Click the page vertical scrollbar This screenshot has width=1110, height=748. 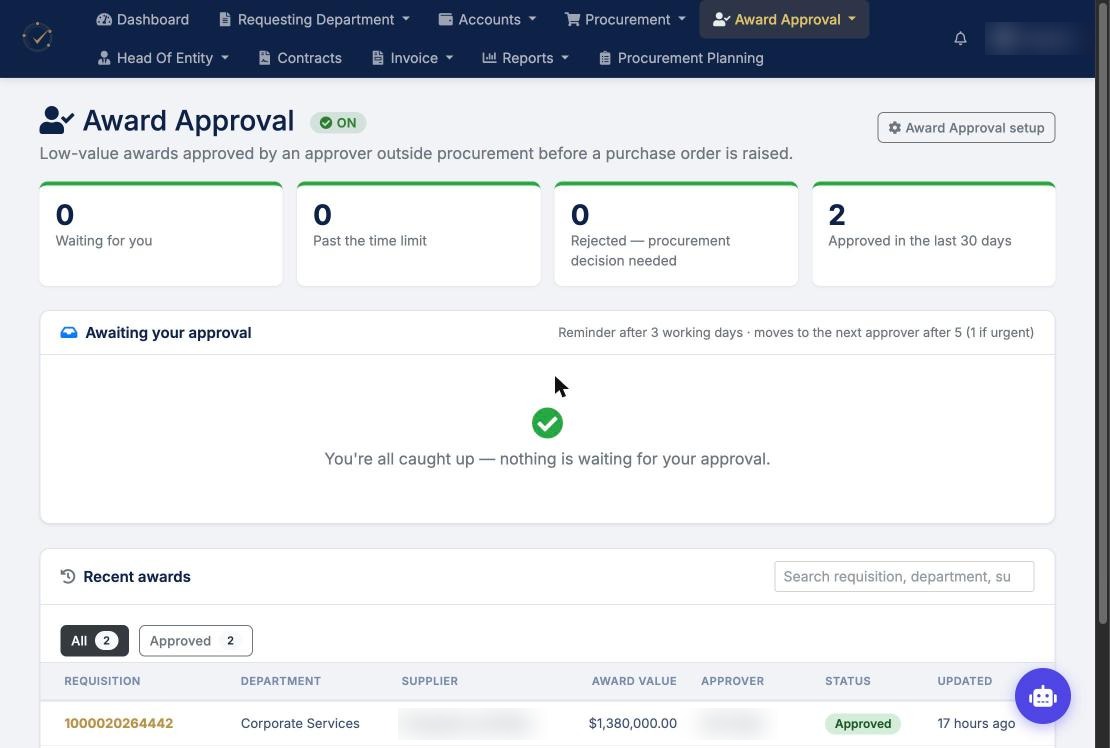point(1102,311)
